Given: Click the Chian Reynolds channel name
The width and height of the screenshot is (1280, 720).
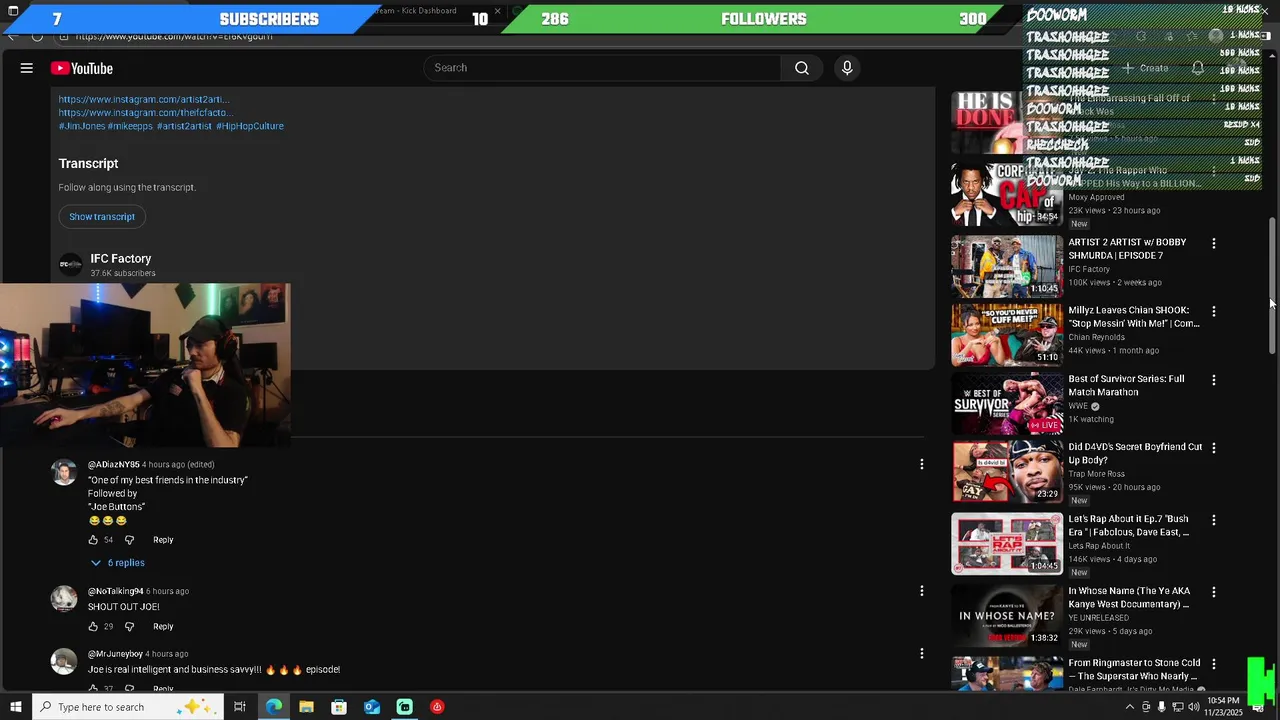Looking at the screenshot, I should pyautogui.click(x=1097, y=337).
